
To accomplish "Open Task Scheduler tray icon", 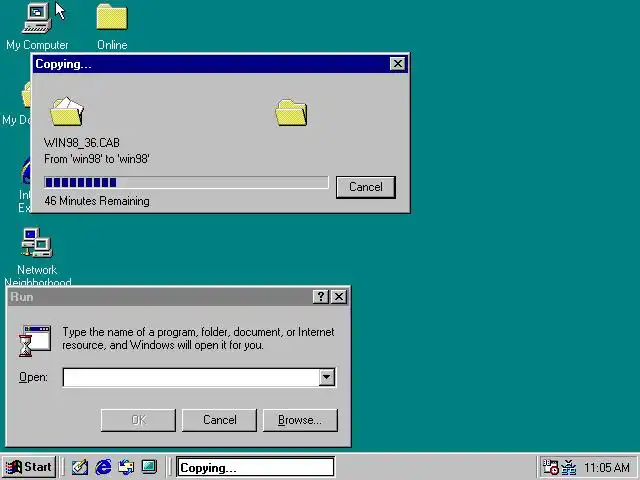I will pos(550,467).
